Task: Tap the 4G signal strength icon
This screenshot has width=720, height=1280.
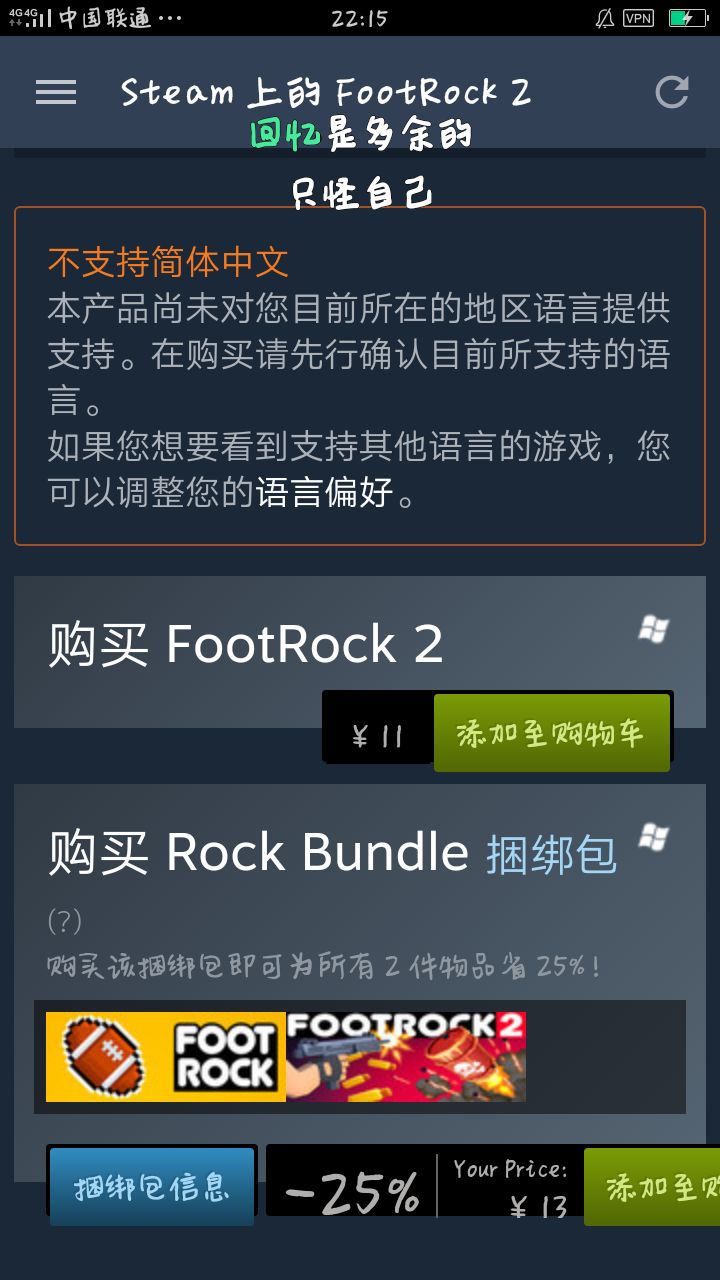Action: click(x=30, y=18)
